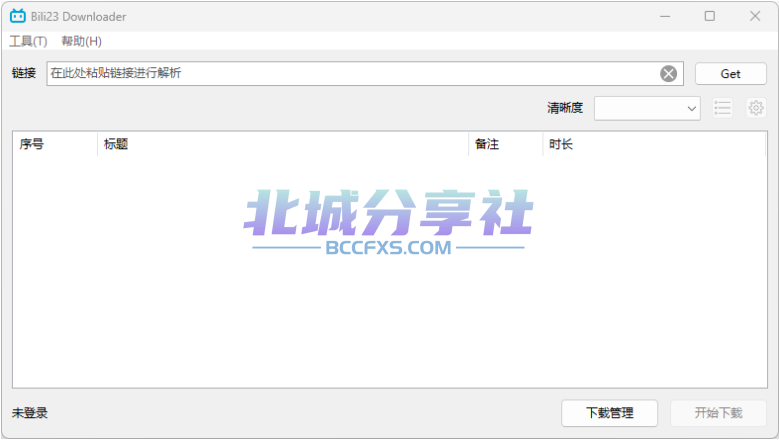The width and height of the screenshot is (779, 440).
Task: Open 下载管理 download manager
Action: 610,413
